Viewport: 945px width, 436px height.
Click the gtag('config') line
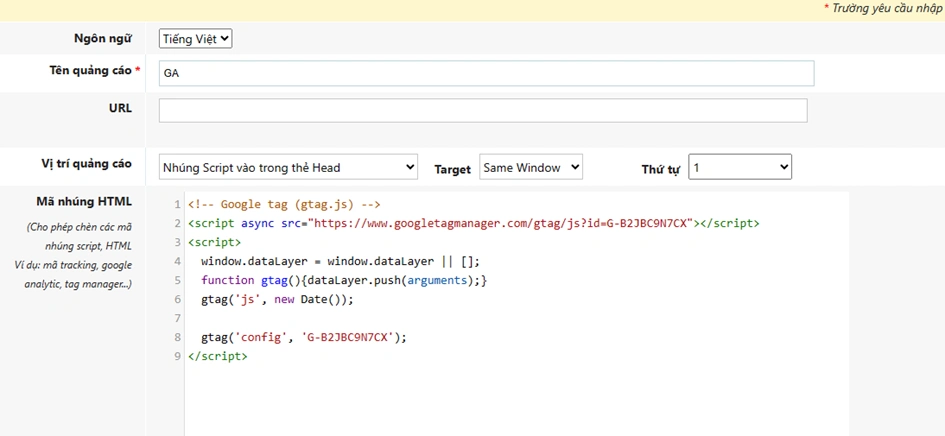pos(304,338)
